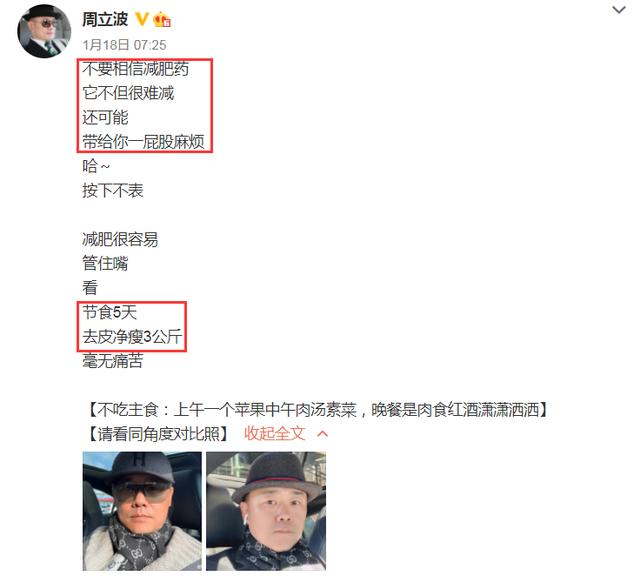
Task: Open the 1月18日 07:25 timestamp link
Action: point(124,45)
